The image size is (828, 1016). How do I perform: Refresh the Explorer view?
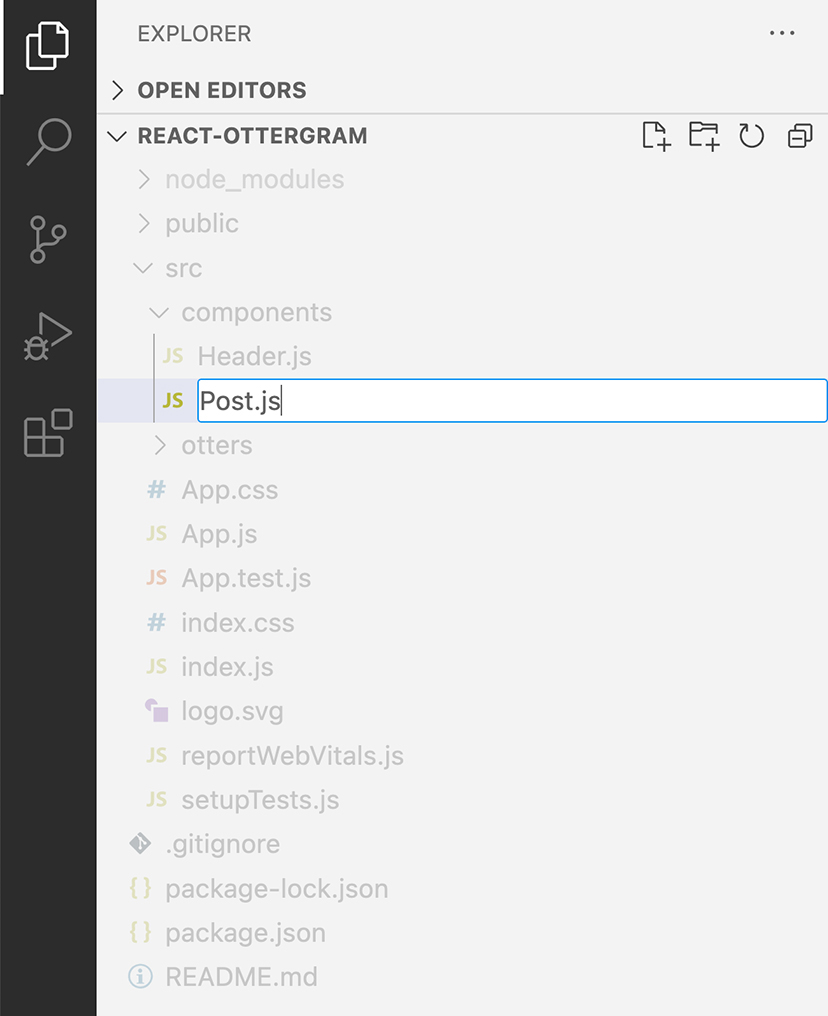tap(751, 136)
